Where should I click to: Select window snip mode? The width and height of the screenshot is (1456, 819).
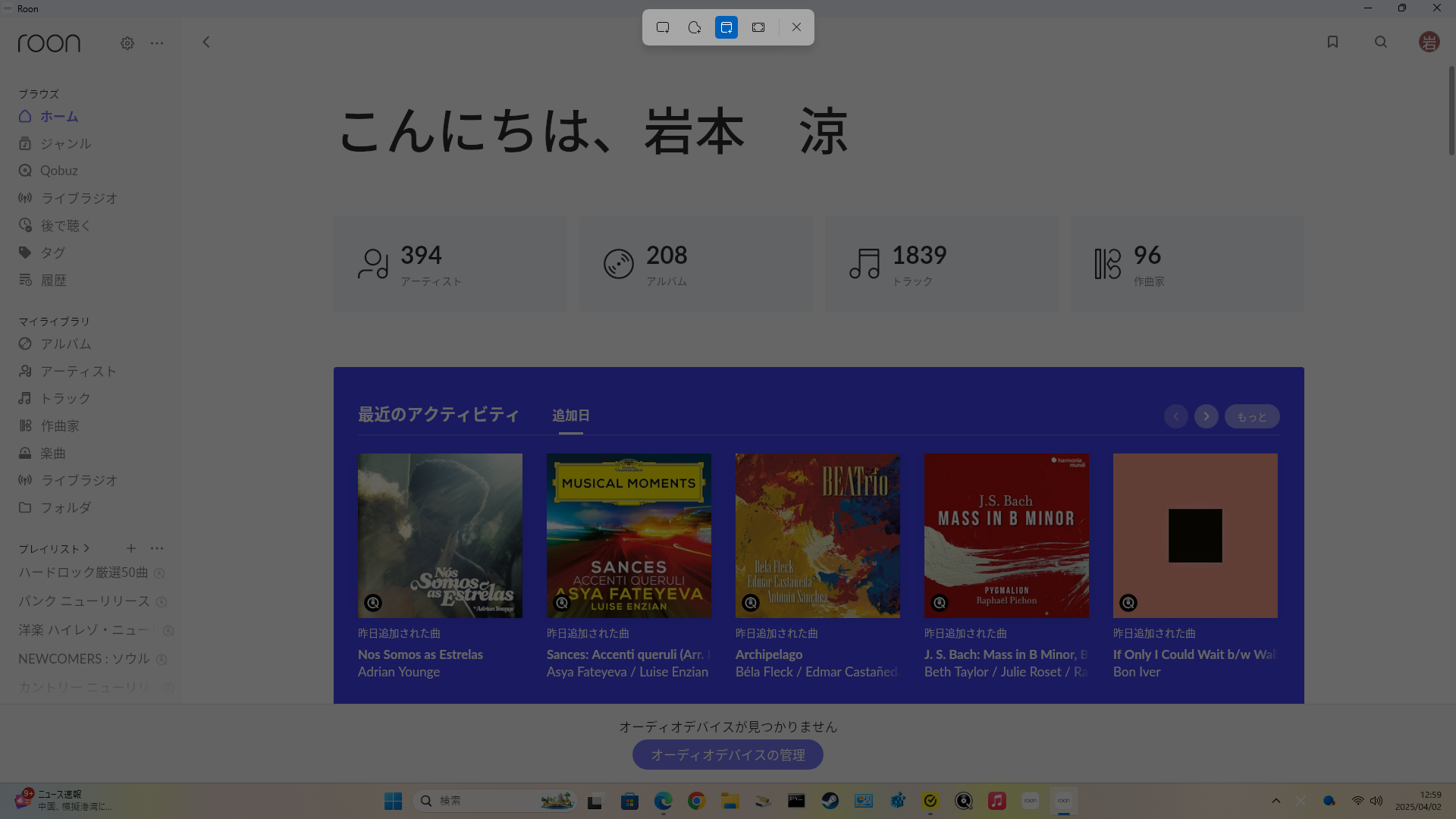[x=726, y=27]
